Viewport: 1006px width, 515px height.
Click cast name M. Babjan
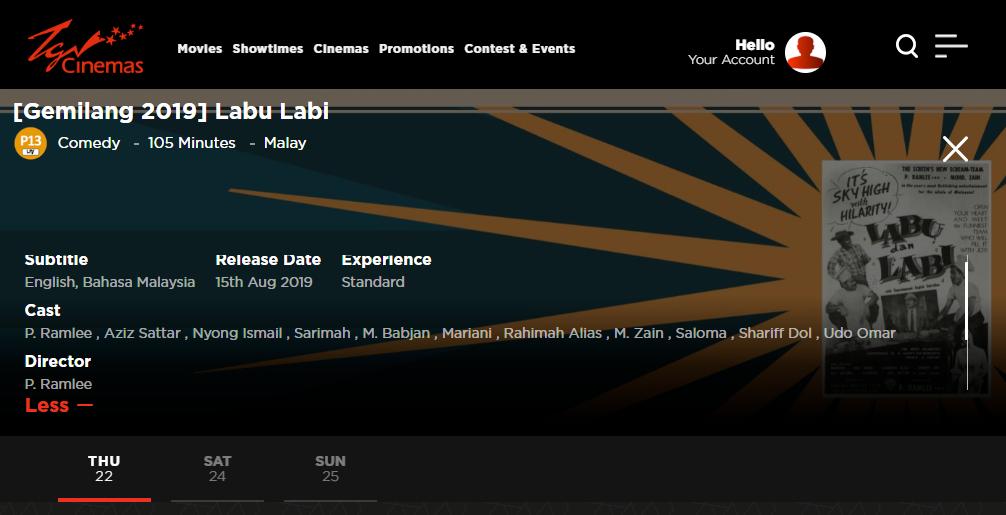(x=396, y=333)
